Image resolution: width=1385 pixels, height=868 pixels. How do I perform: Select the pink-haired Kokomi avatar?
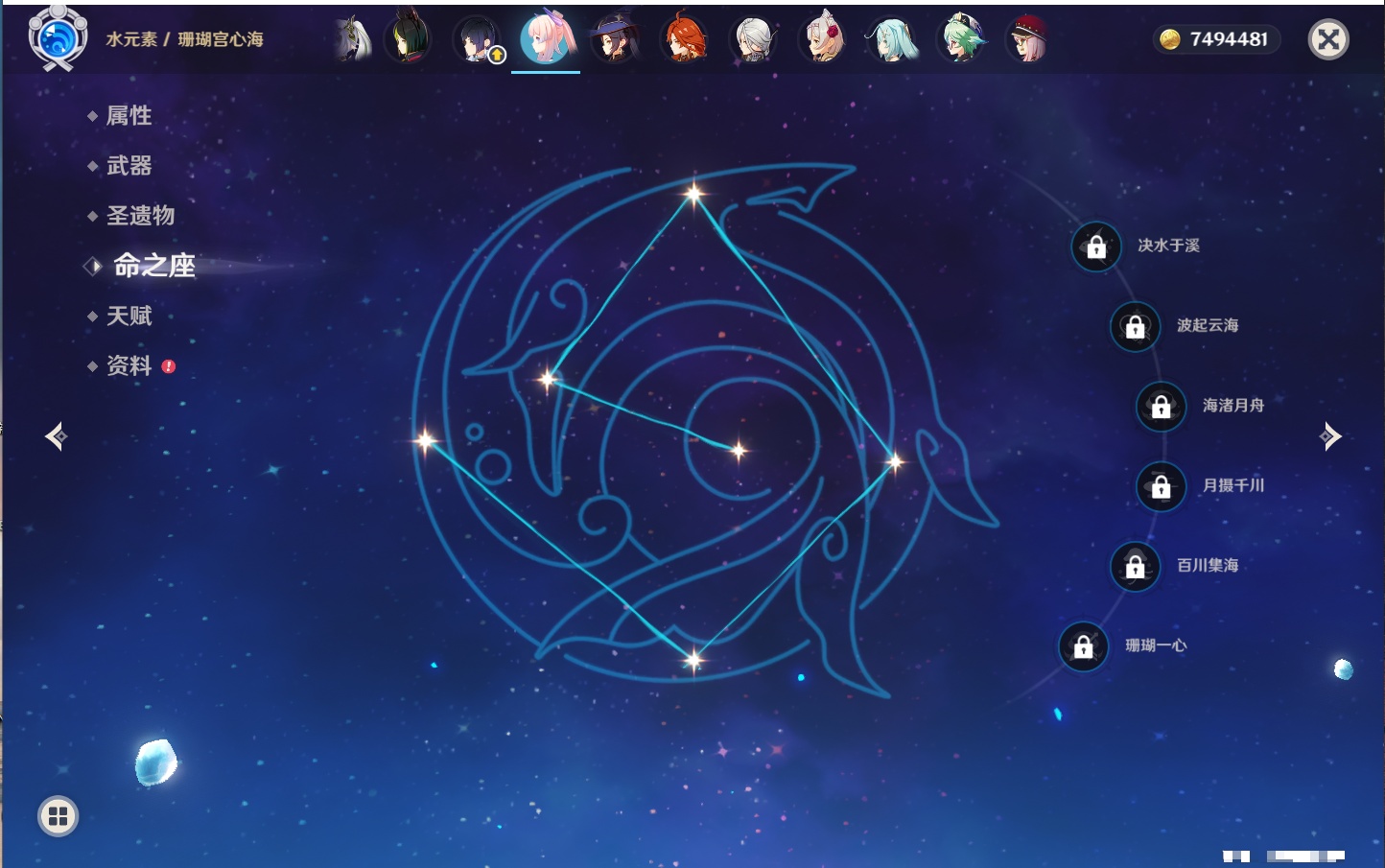(547, 38)
